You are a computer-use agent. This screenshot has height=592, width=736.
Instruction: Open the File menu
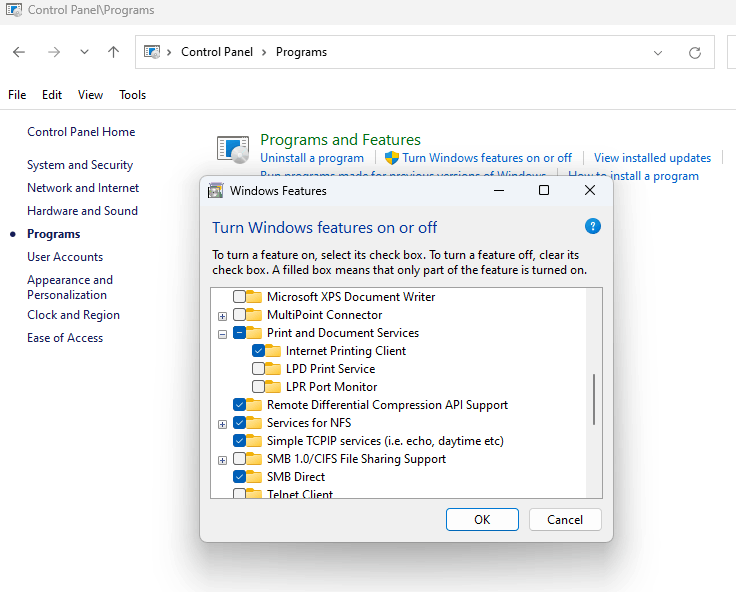17,95
